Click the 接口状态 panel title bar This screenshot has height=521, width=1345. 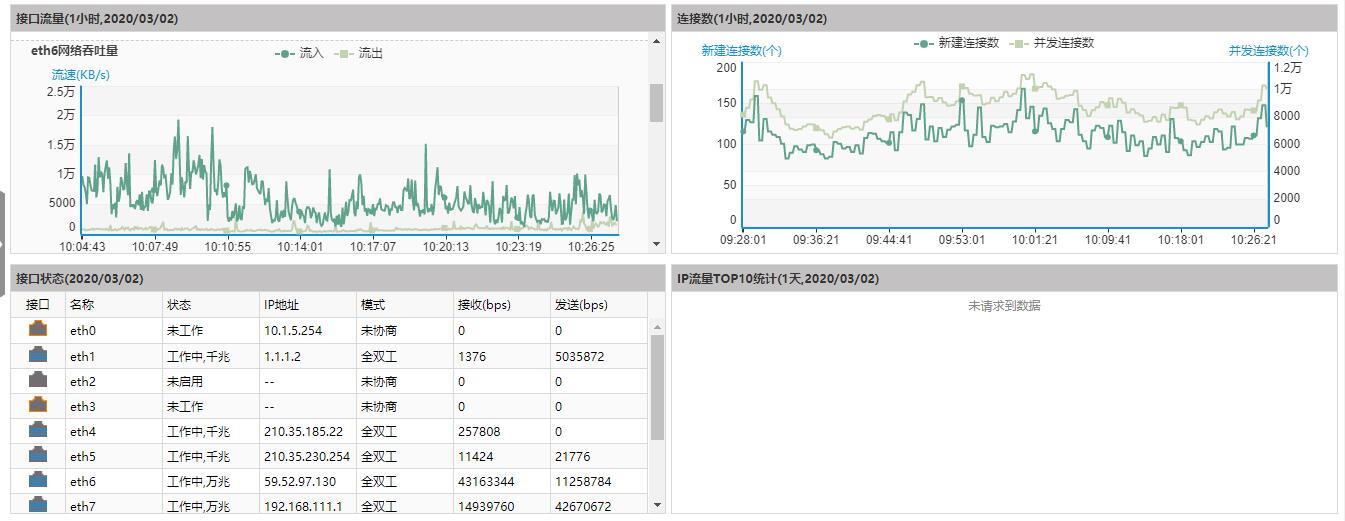[x=338, y=278]
